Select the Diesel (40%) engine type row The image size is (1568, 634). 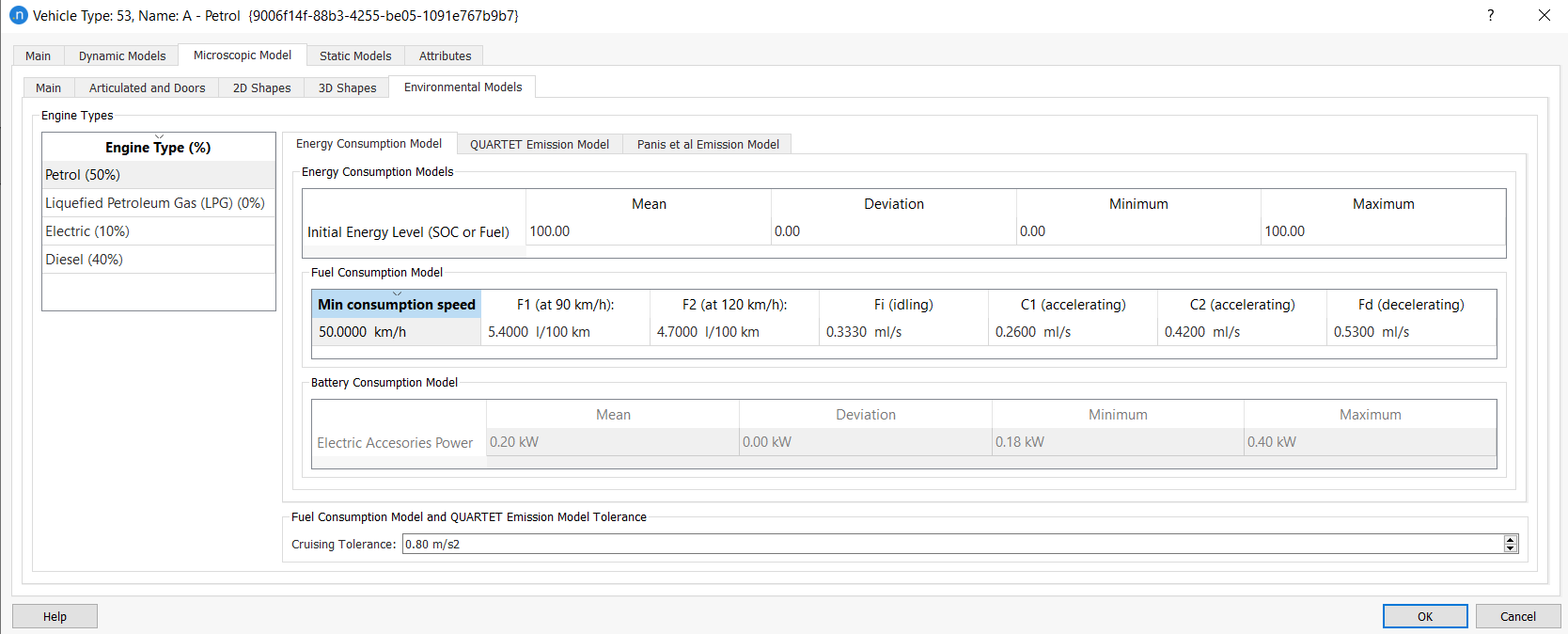pyautogui.click(x=159, y=260)
